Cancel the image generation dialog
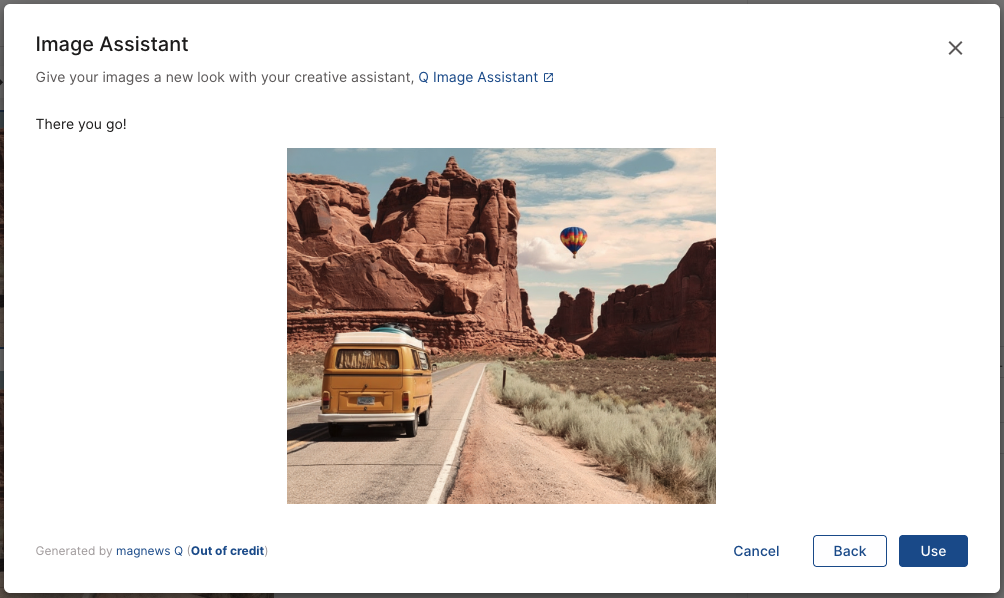This screenshot has height=598, width=1004. pos(756,551)
